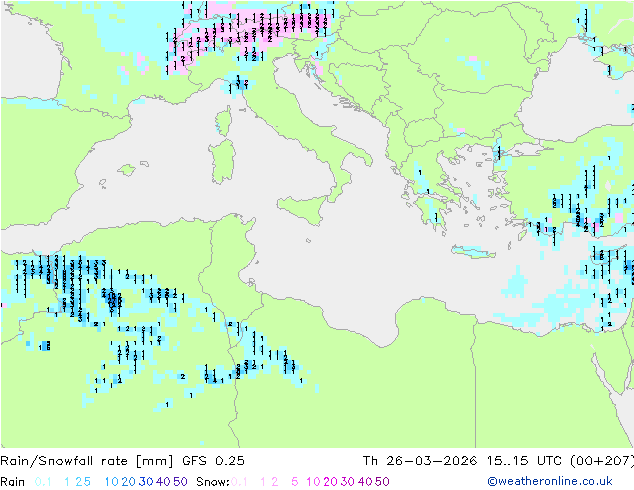Select the 40 value in the Rain legend

(x=163, y=482)
